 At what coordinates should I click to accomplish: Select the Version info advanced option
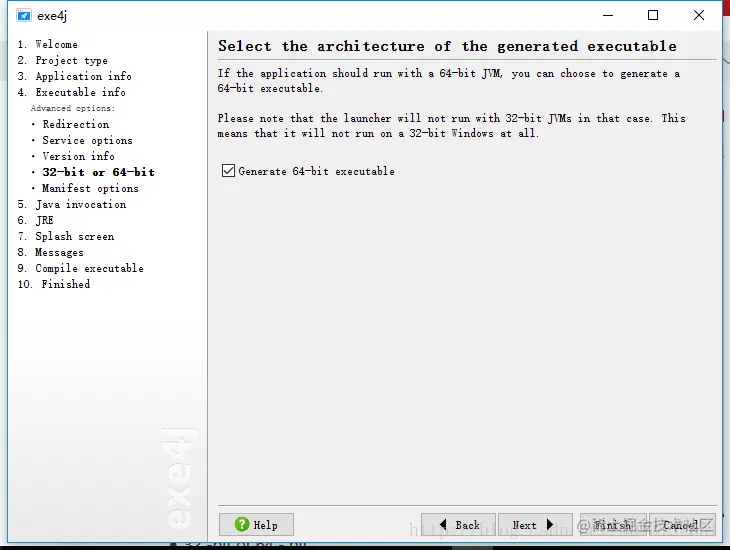(x=78, y=156)
